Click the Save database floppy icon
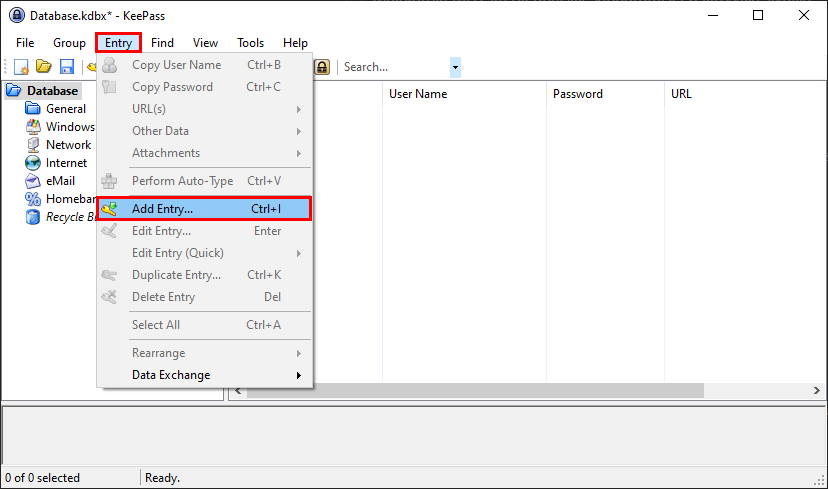828x489 pixels. [67, 67]
